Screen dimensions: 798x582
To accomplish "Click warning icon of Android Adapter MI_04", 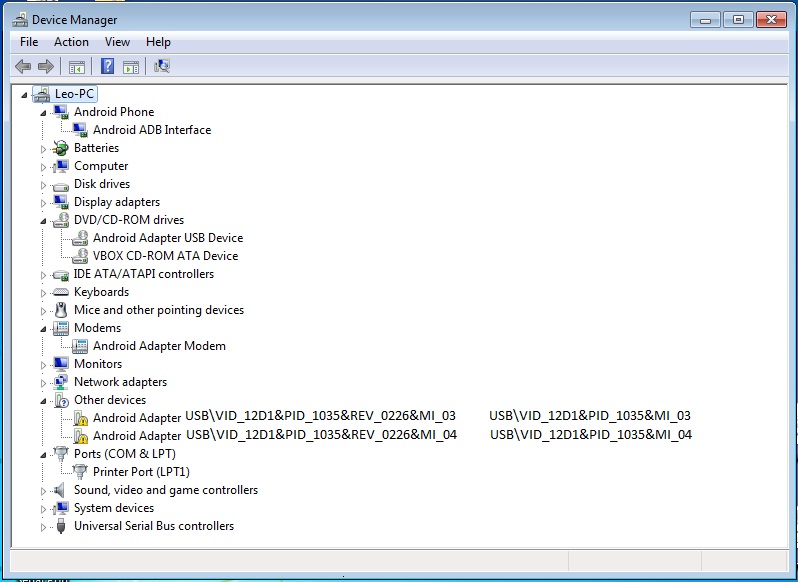I will (80, 436).
